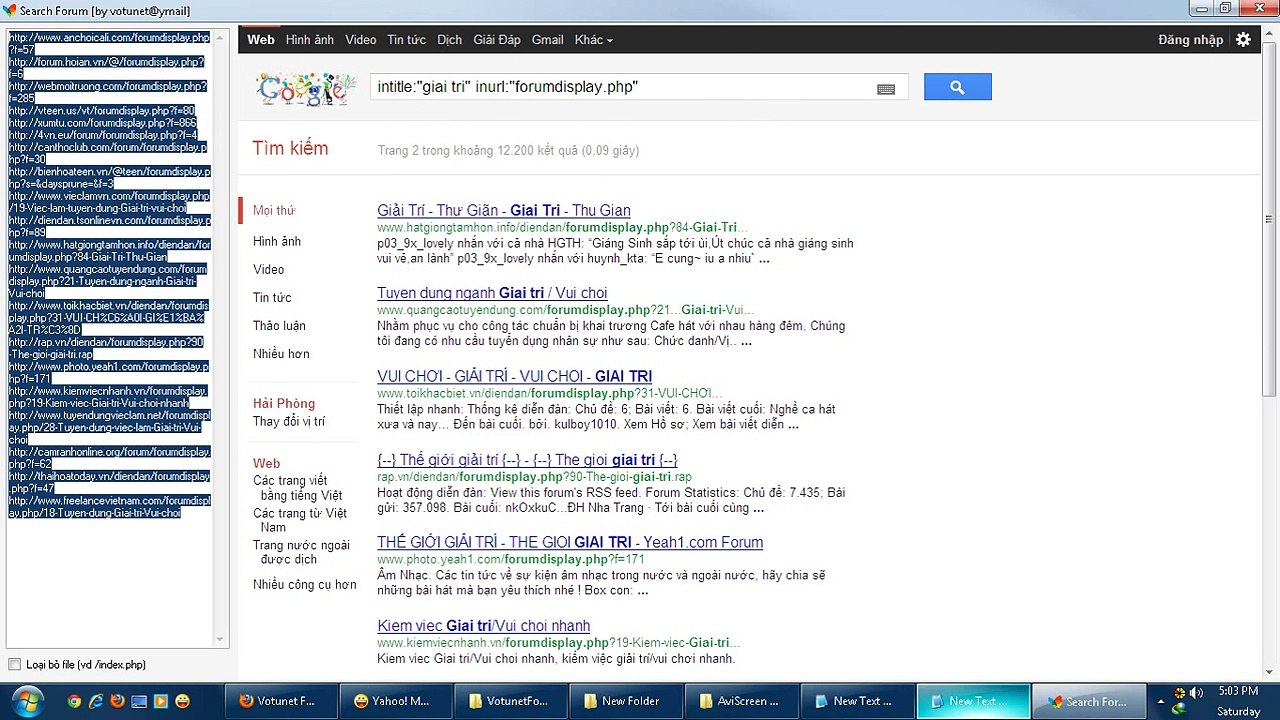Click 'Thay đổi vị trí' location link
Screen dimensions: 1280x720
click(289, 421)
